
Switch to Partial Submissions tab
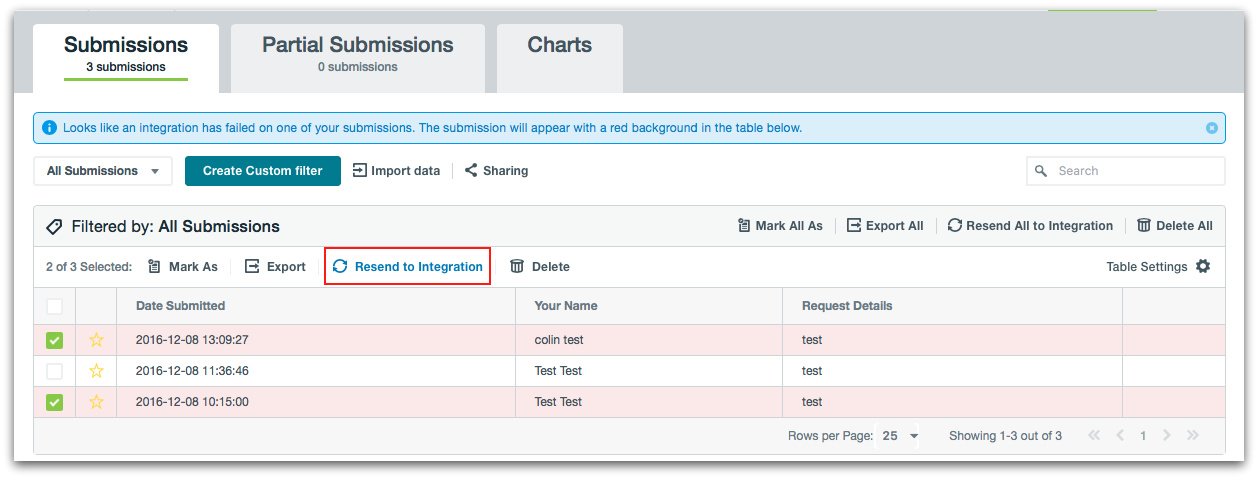tap(357, 54)
